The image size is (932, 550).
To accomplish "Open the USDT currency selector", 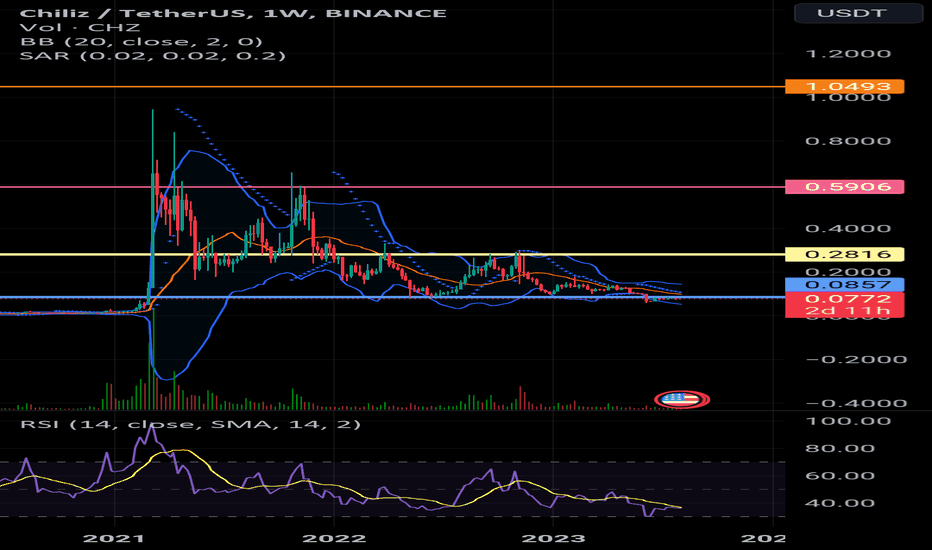I will [858, 12].
